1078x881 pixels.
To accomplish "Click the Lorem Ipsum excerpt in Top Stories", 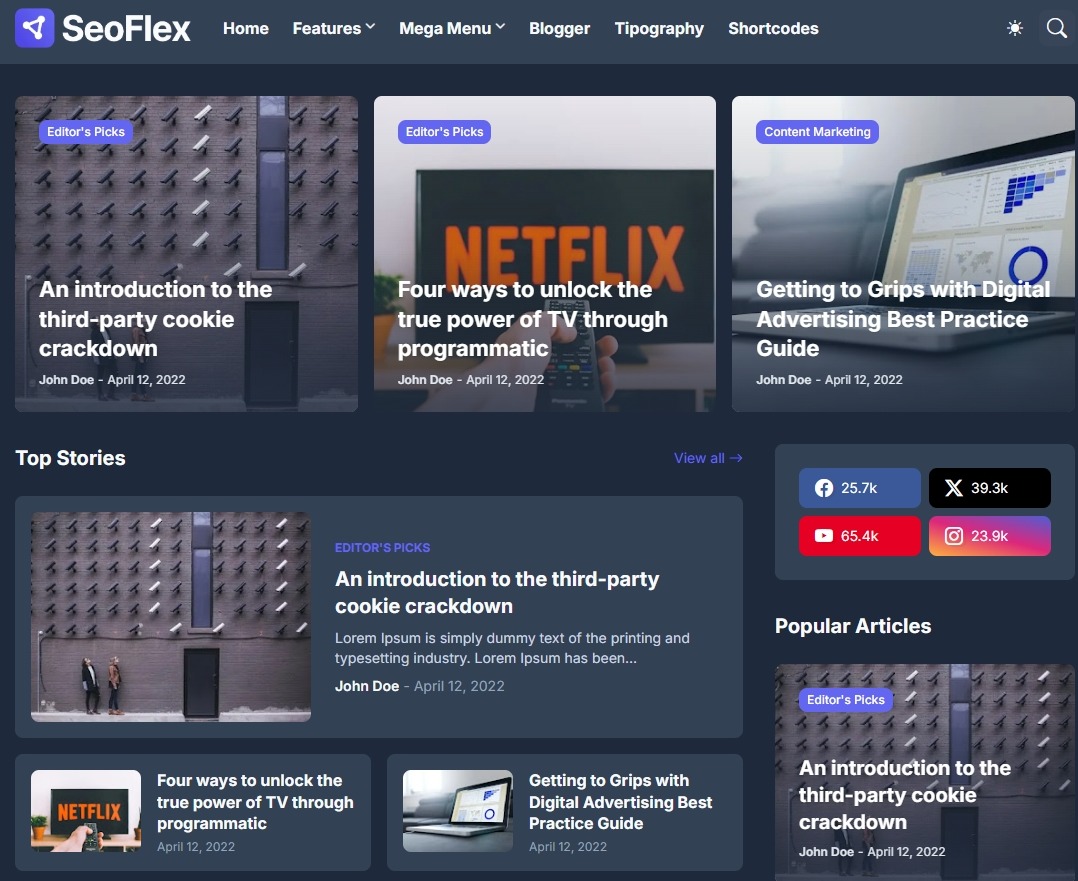I will pos(512,648).
